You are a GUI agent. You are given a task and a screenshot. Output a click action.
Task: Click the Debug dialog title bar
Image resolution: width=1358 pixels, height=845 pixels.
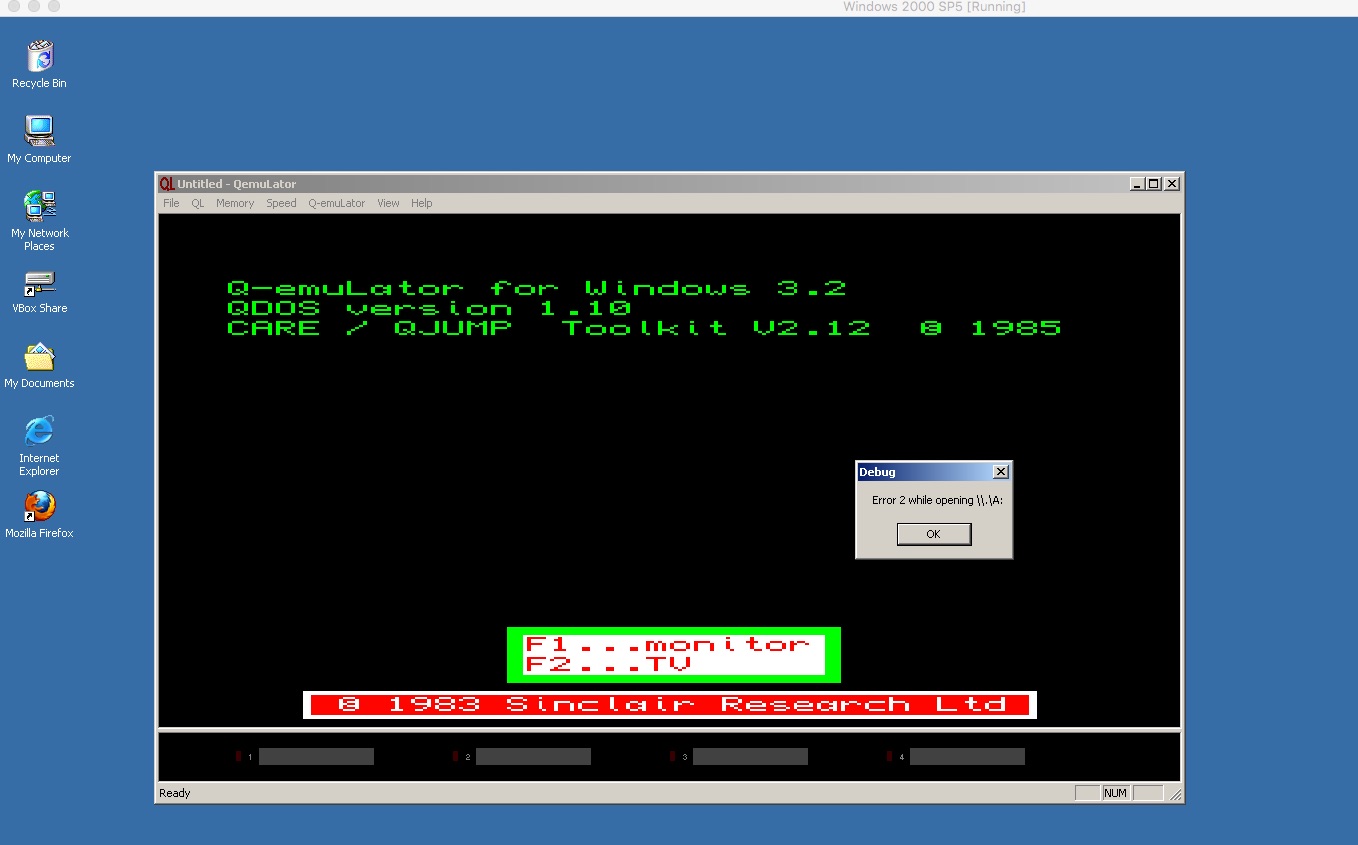coord(934,472)
